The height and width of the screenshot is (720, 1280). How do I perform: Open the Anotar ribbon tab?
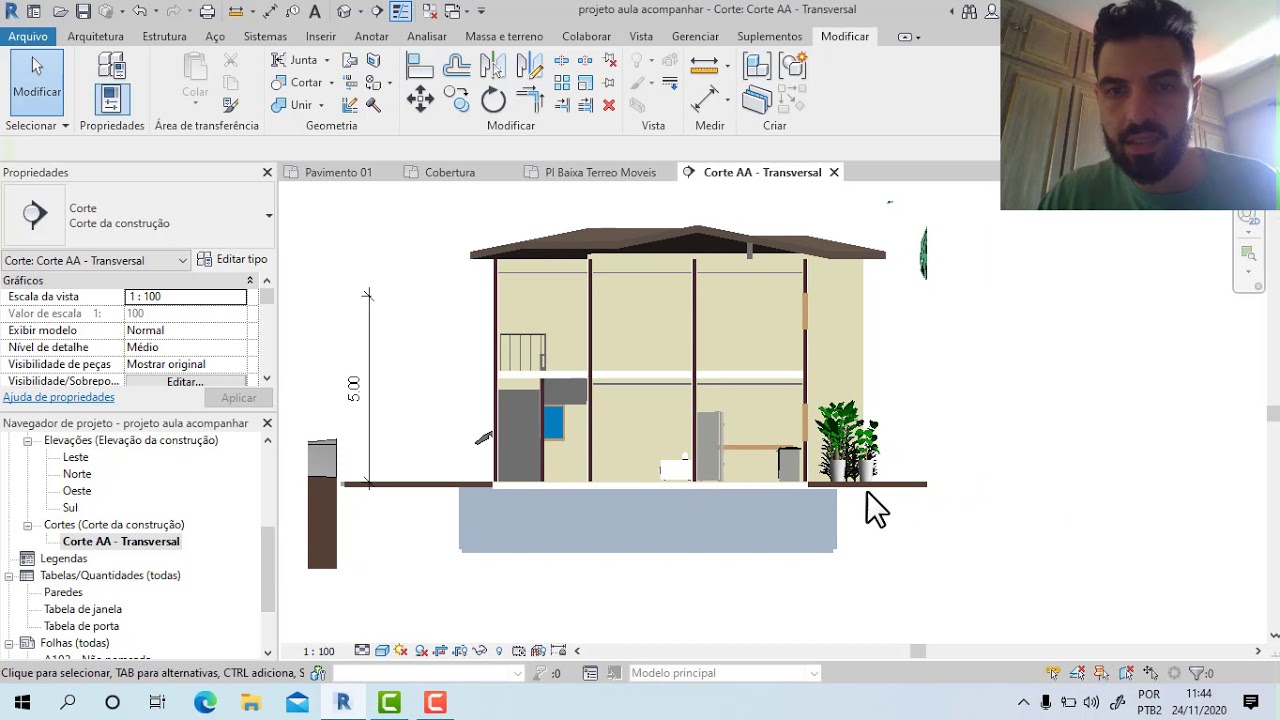pos(371,36)
